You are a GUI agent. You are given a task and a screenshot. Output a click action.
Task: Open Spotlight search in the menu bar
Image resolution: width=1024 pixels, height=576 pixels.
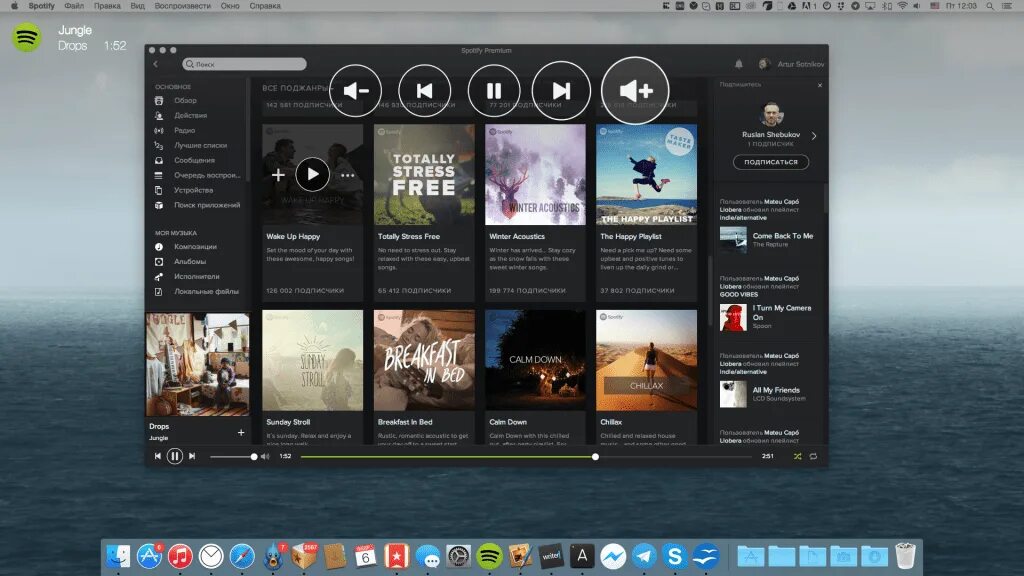click(x=991, y=6)
